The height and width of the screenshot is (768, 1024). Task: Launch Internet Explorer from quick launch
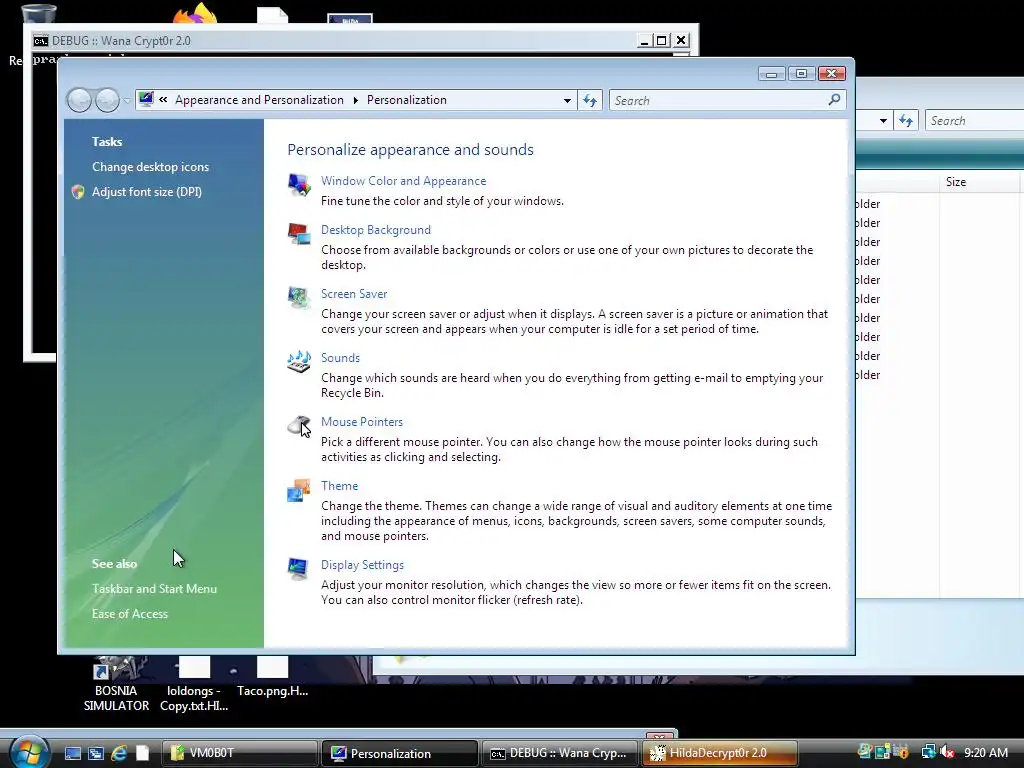click(x=119, y=753)
